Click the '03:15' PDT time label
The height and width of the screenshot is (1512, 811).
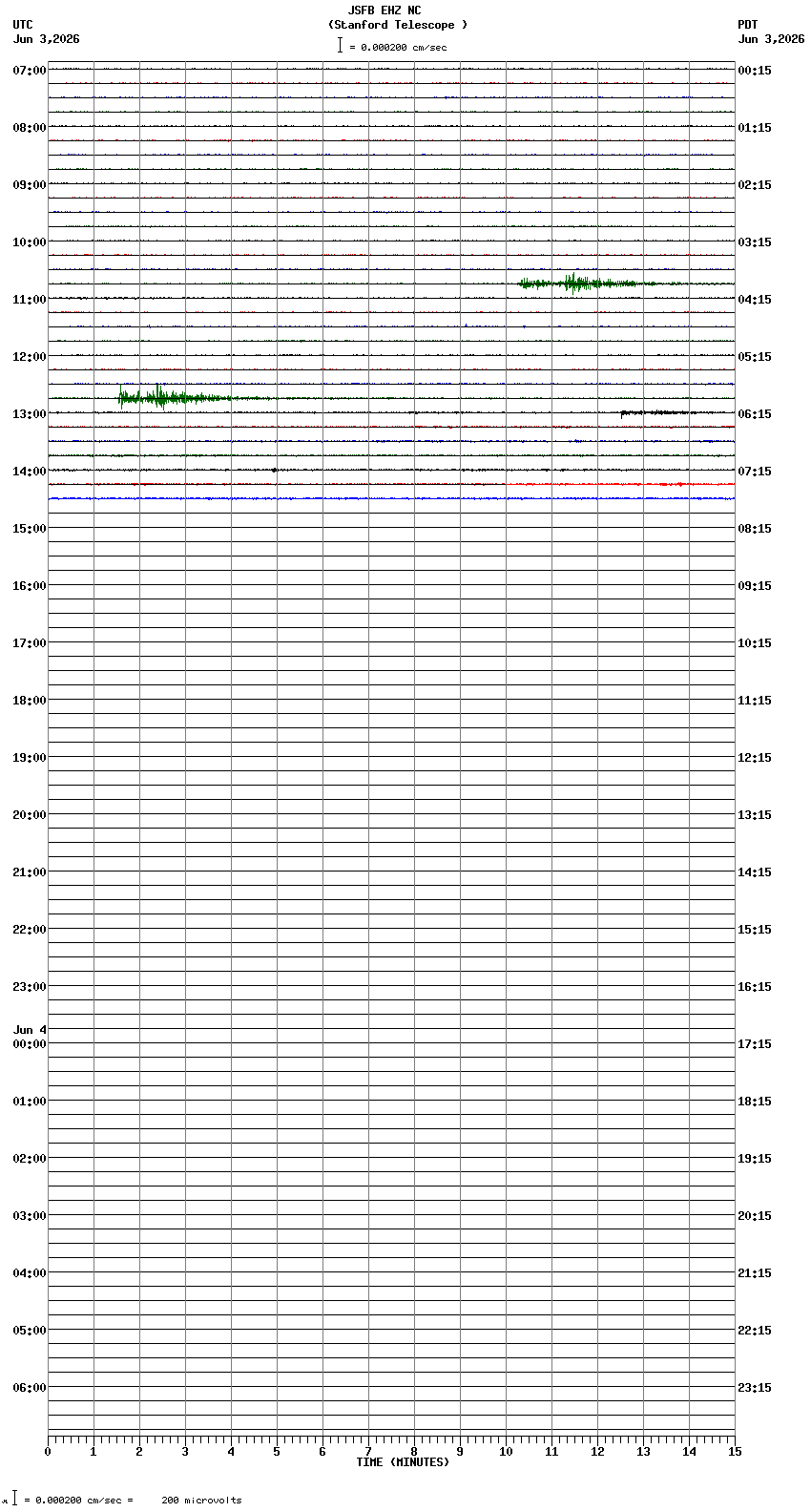(754, 242)
